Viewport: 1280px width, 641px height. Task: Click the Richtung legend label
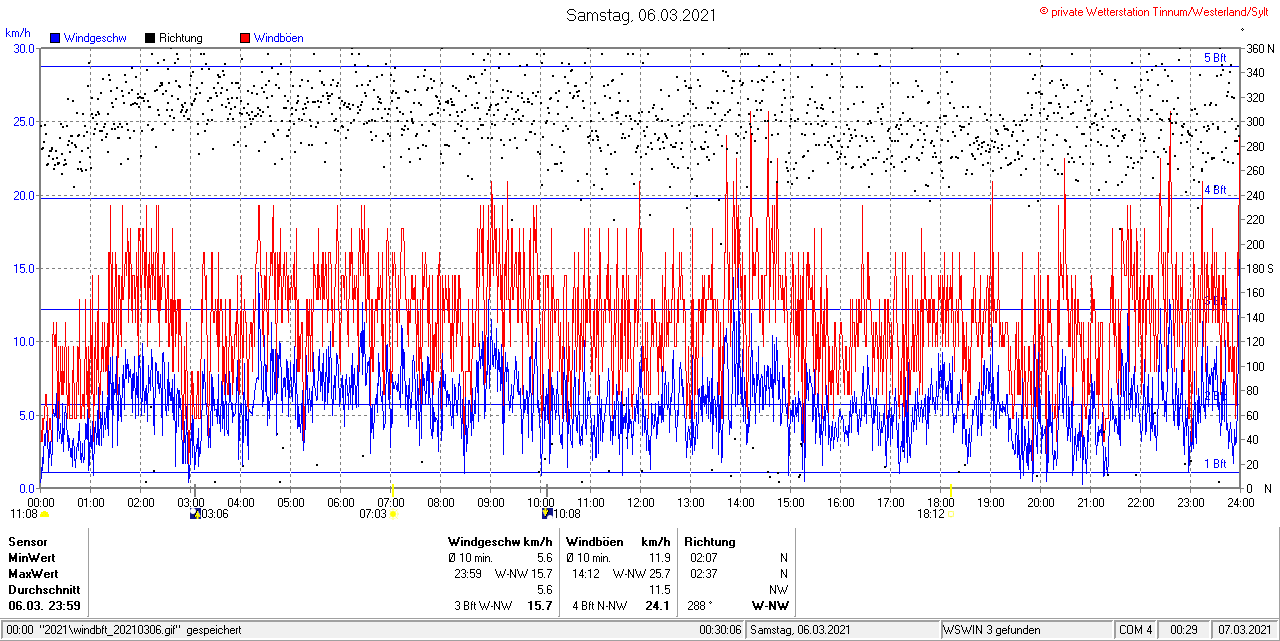point(181,38)
